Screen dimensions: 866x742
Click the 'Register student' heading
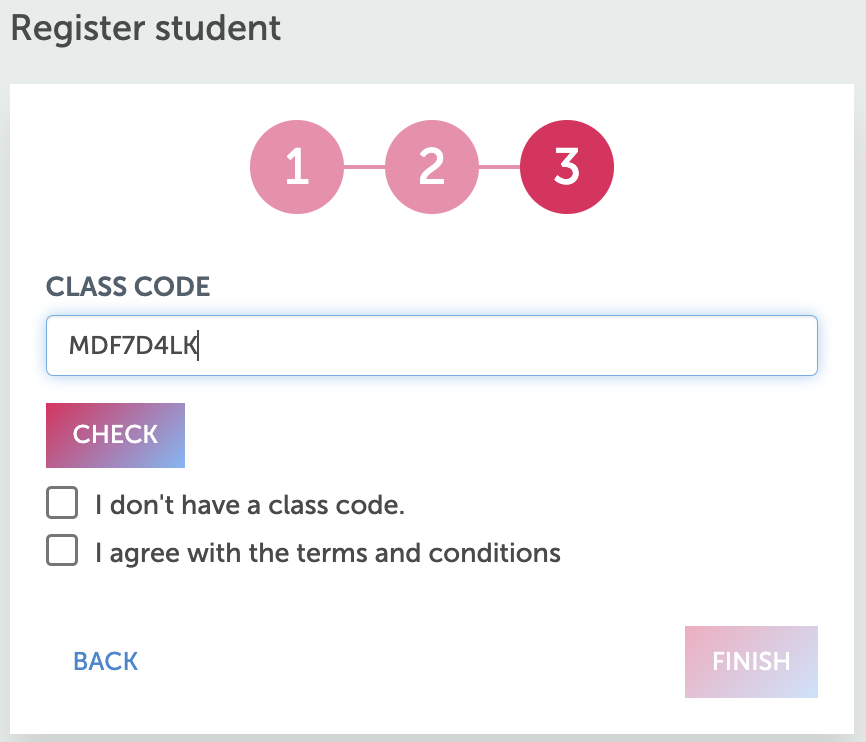(146, 28)
